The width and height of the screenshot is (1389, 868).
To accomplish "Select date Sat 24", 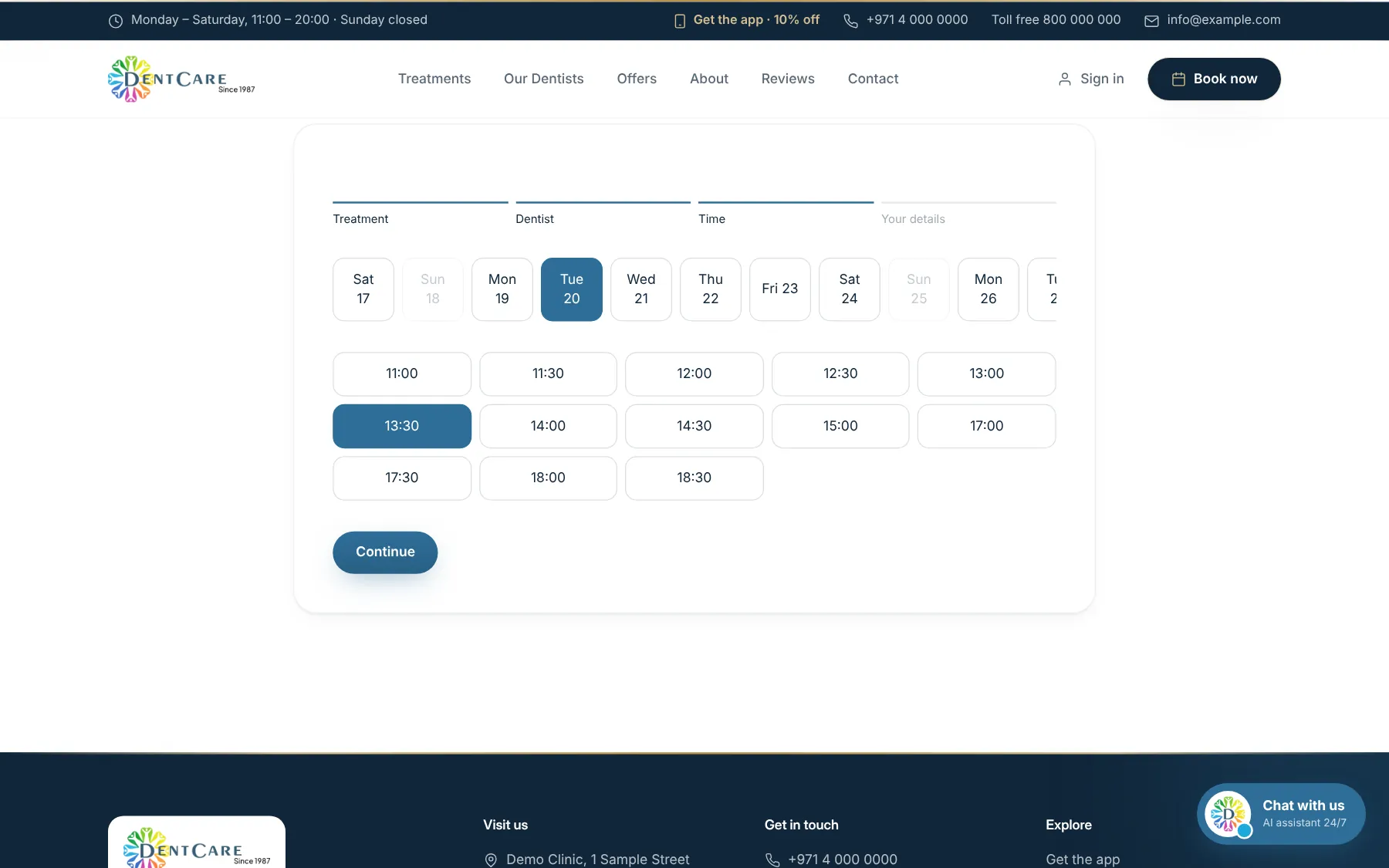I will (x=850, y=289).
